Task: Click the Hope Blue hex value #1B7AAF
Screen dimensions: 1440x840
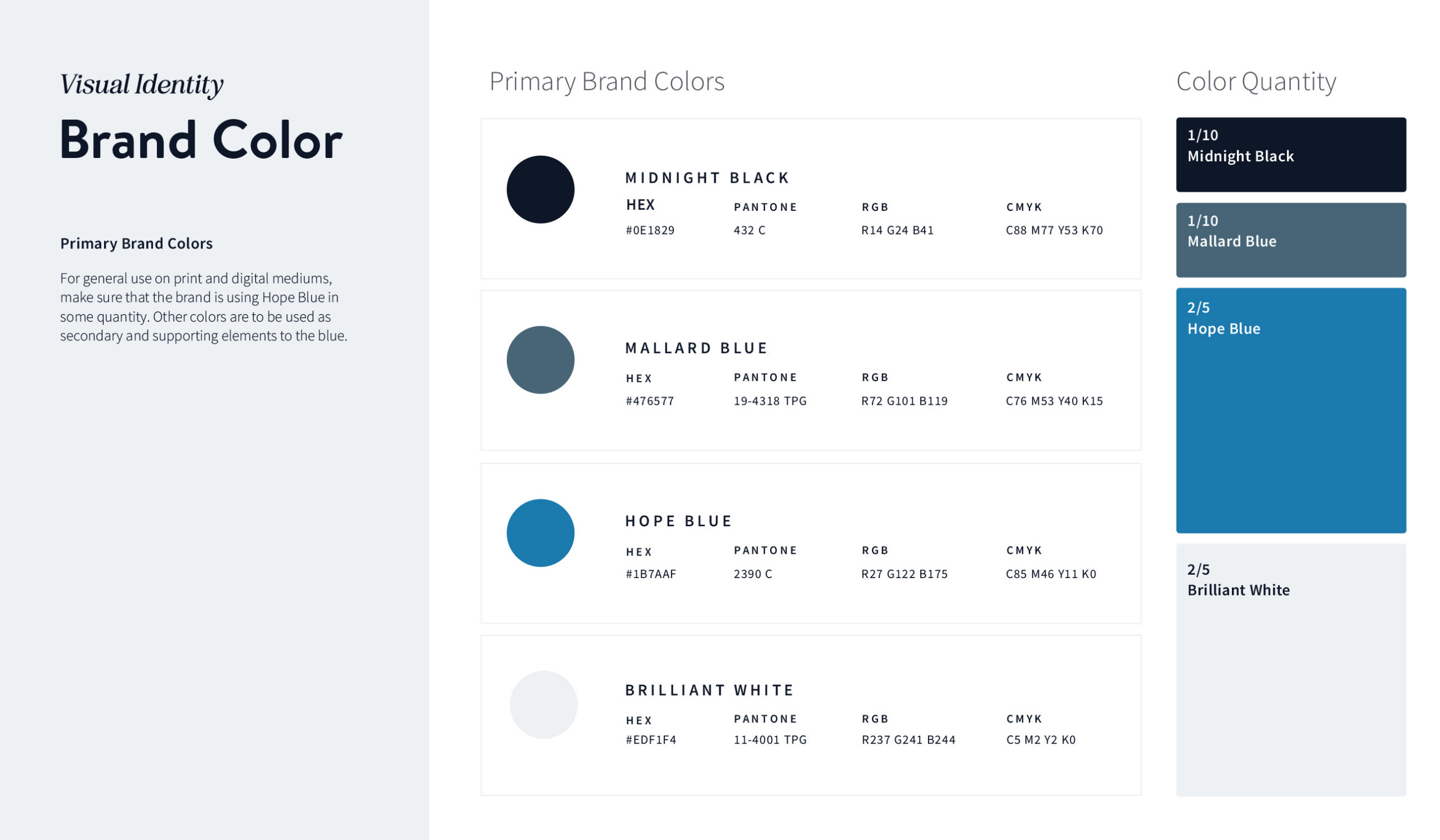Action: click(x=651, y=574)
